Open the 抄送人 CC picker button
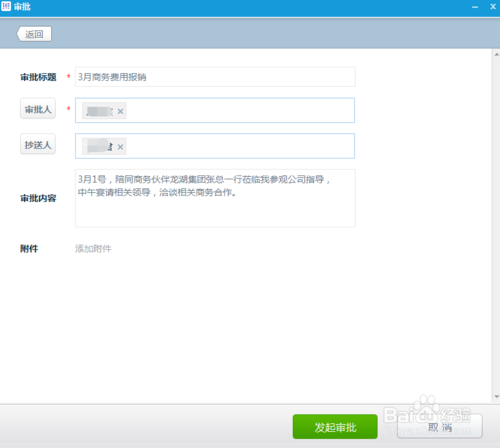 pos(38,144)
